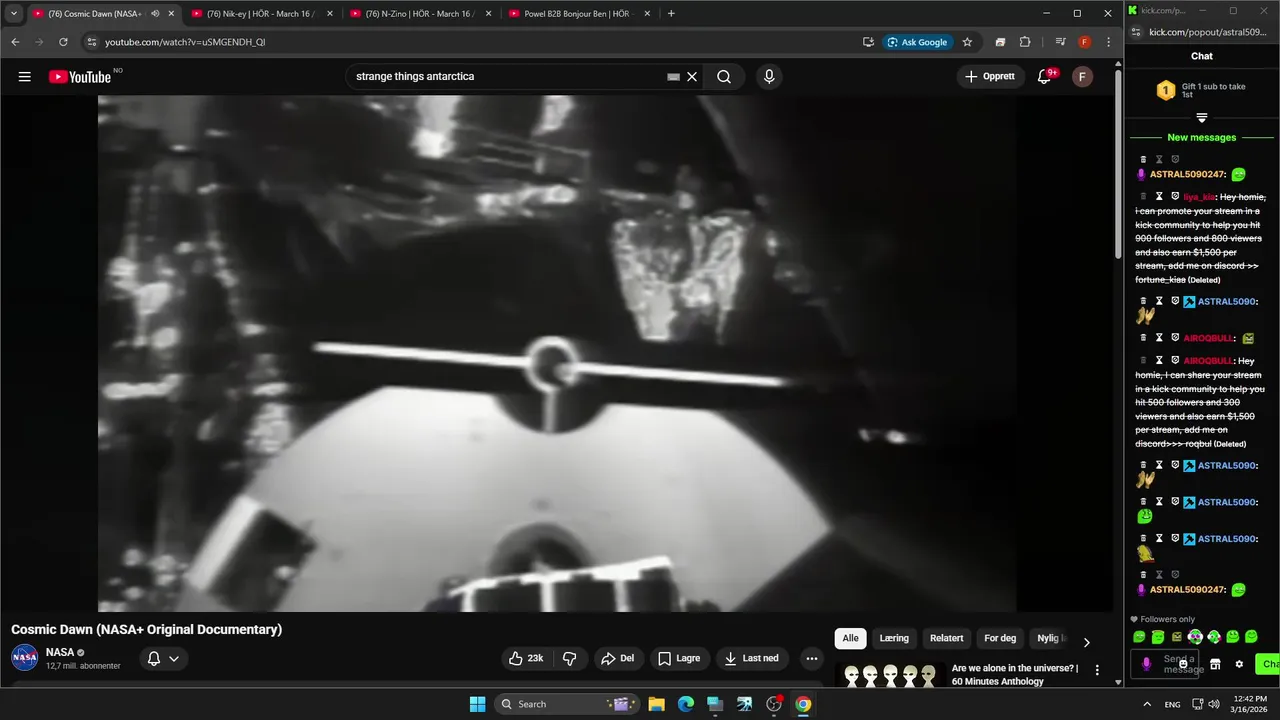Bookmark this page with the star icon
1280x720 pixels.
tap(967, 42)
